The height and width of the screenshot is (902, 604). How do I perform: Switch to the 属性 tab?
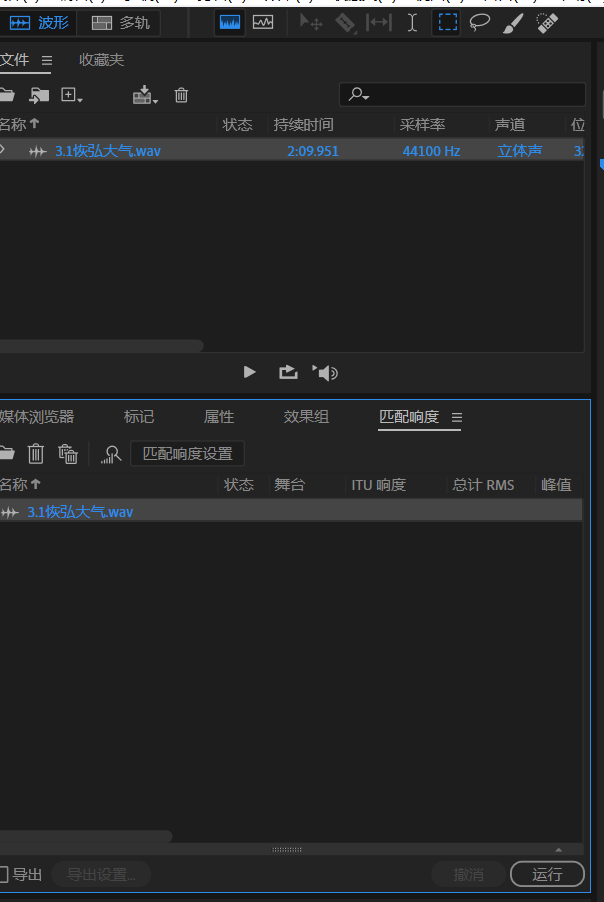219,416
